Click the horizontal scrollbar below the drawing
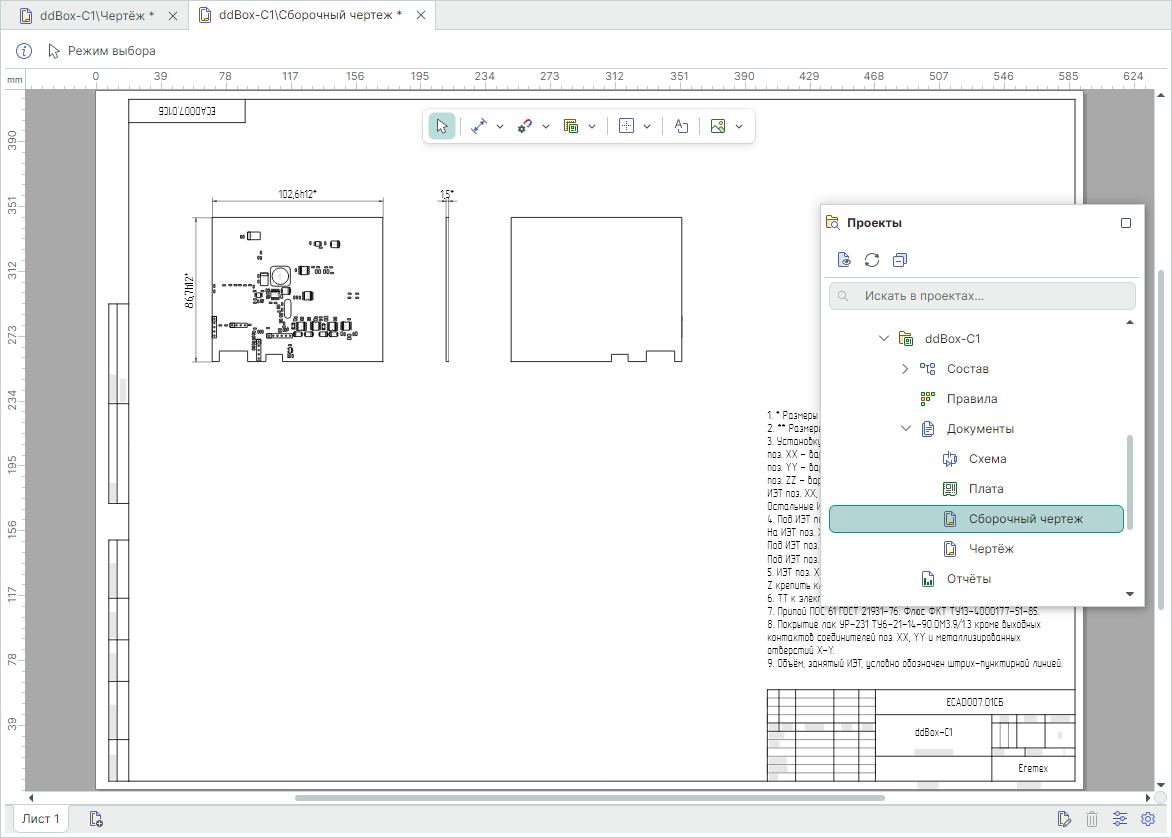The height and width of the screenshot is (838, 1172). coord(590,798)
